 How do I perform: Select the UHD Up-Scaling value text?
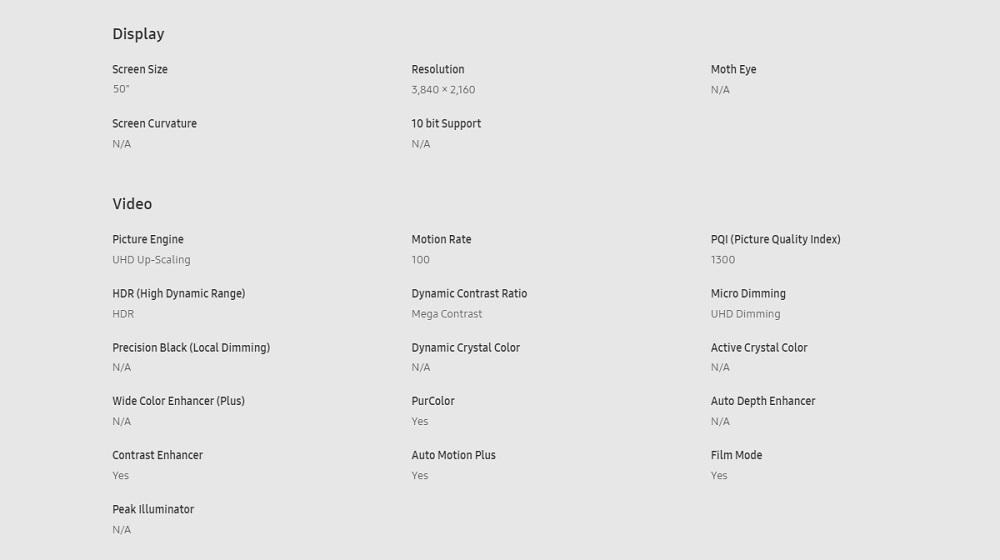pos(151,260)
